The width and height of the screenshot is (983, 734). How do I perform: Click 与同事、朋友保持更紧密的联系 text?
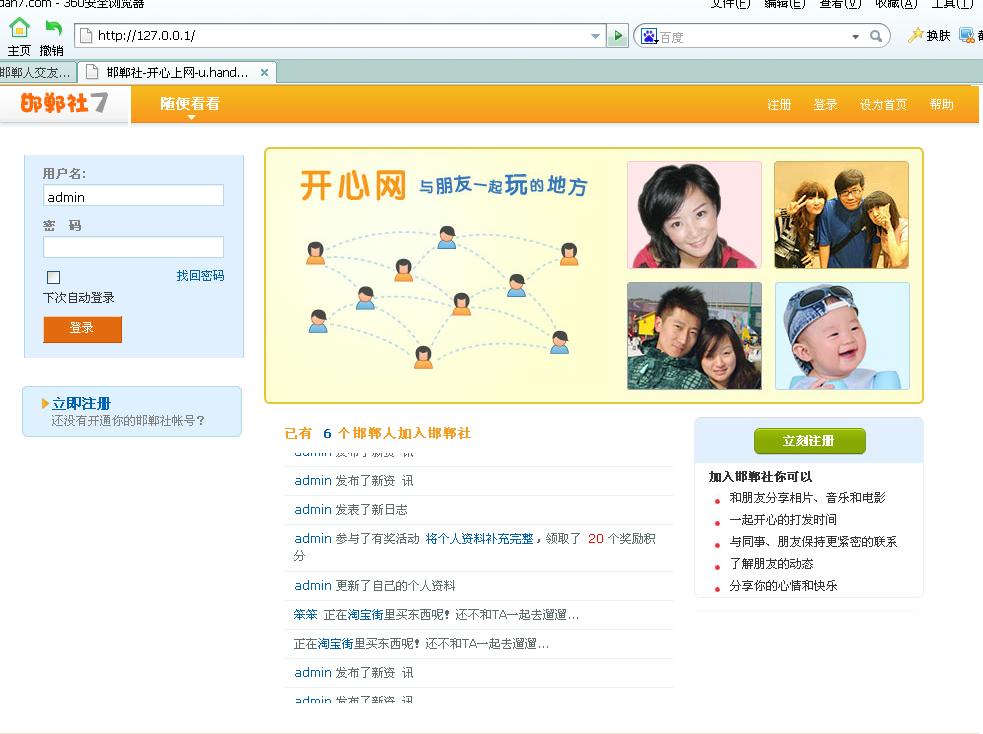pyautogui.click(x=813, y=542)
